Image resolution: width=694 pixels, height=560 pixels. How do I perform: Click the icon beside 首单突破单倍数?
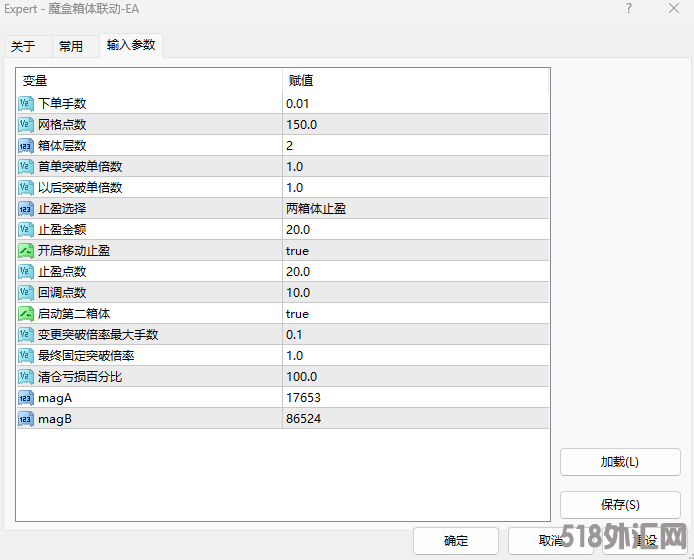pos(26,166)
